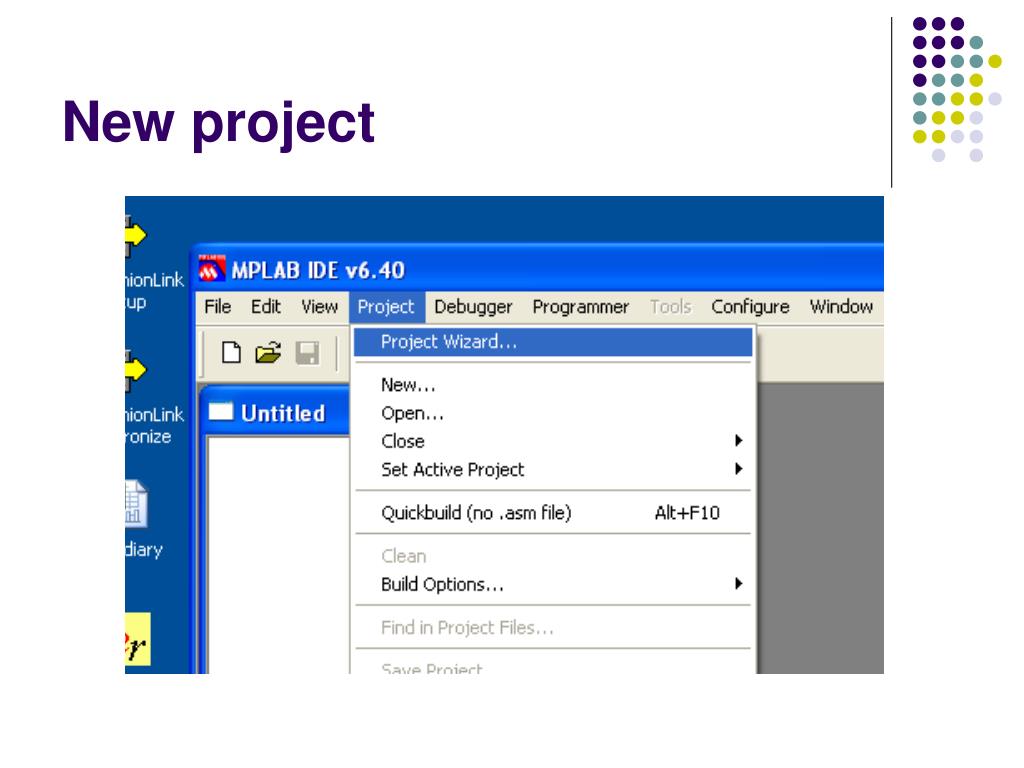Click the Alt+F10 shortcut text
Viewport: 1024px width, 768px height.
coord(687,513)
